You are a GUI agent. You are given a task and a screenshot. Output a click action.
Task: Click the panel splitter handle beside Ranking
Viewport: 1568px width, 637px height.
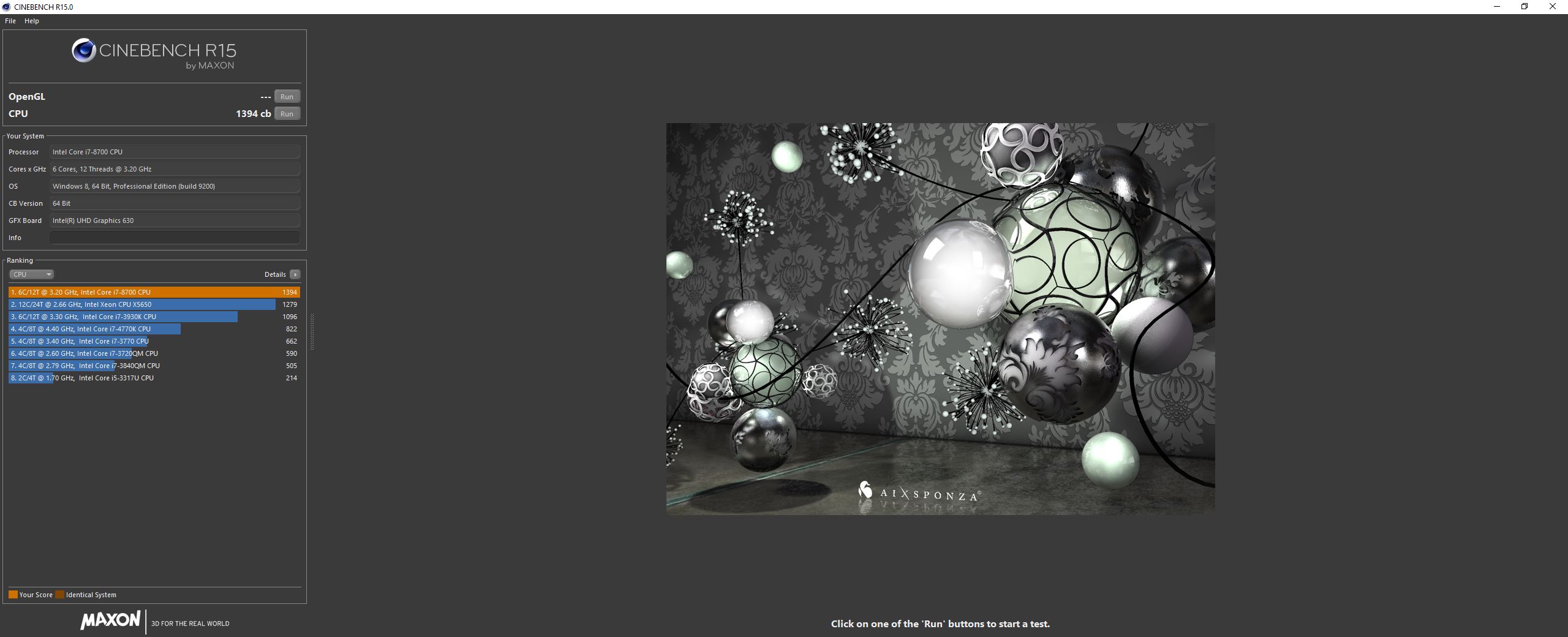click(x=312, y=331)
